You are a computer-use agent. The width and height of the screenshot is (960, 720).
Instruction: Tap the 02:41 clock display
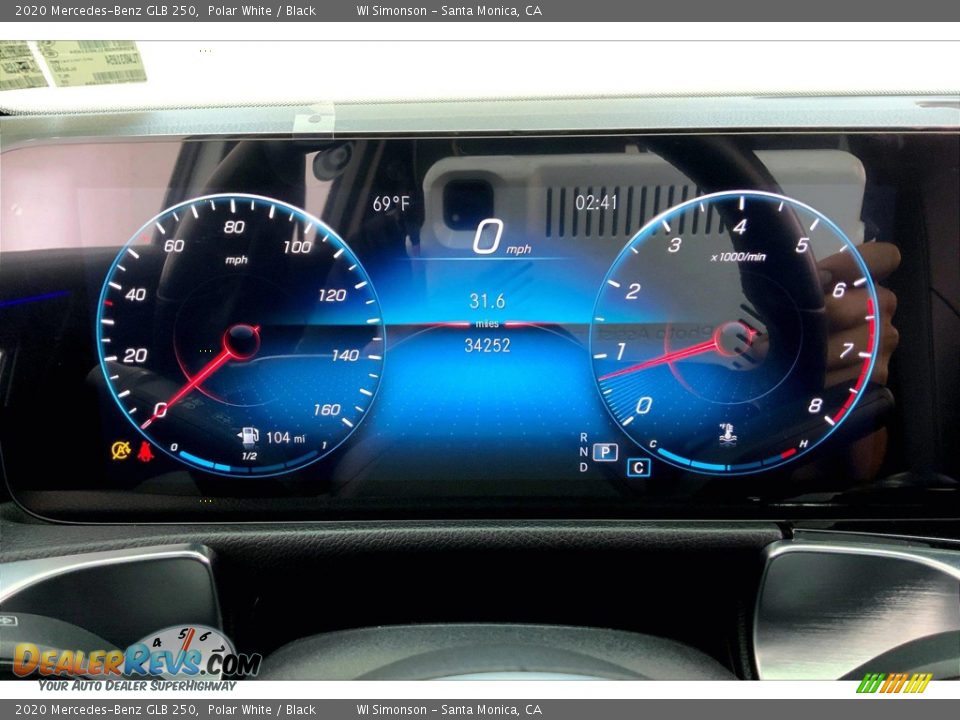[596, 203]
